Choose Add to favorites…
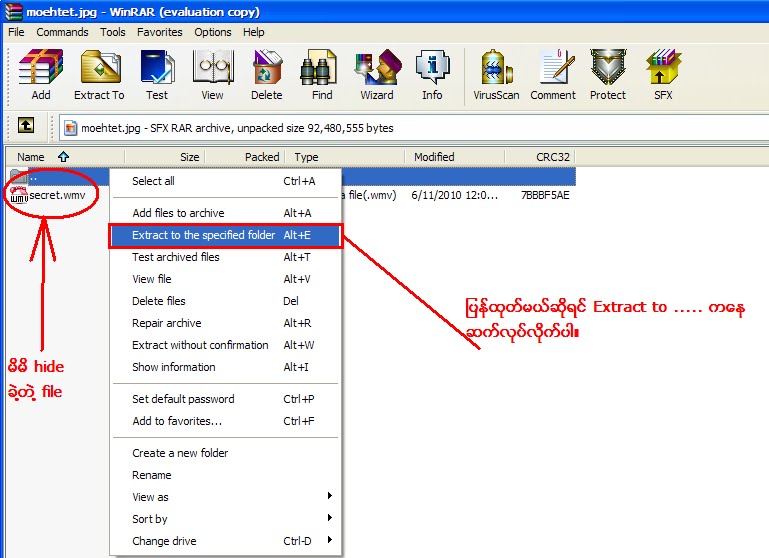Image resolution: width=769 pixels, height=558 pixels. pos(226,421)
